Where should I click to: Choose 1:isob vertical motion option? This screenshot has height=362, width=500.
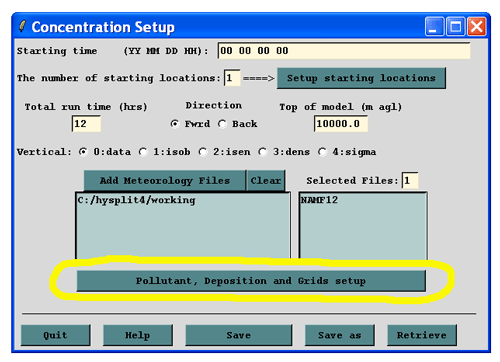click(x=143, y=152)
